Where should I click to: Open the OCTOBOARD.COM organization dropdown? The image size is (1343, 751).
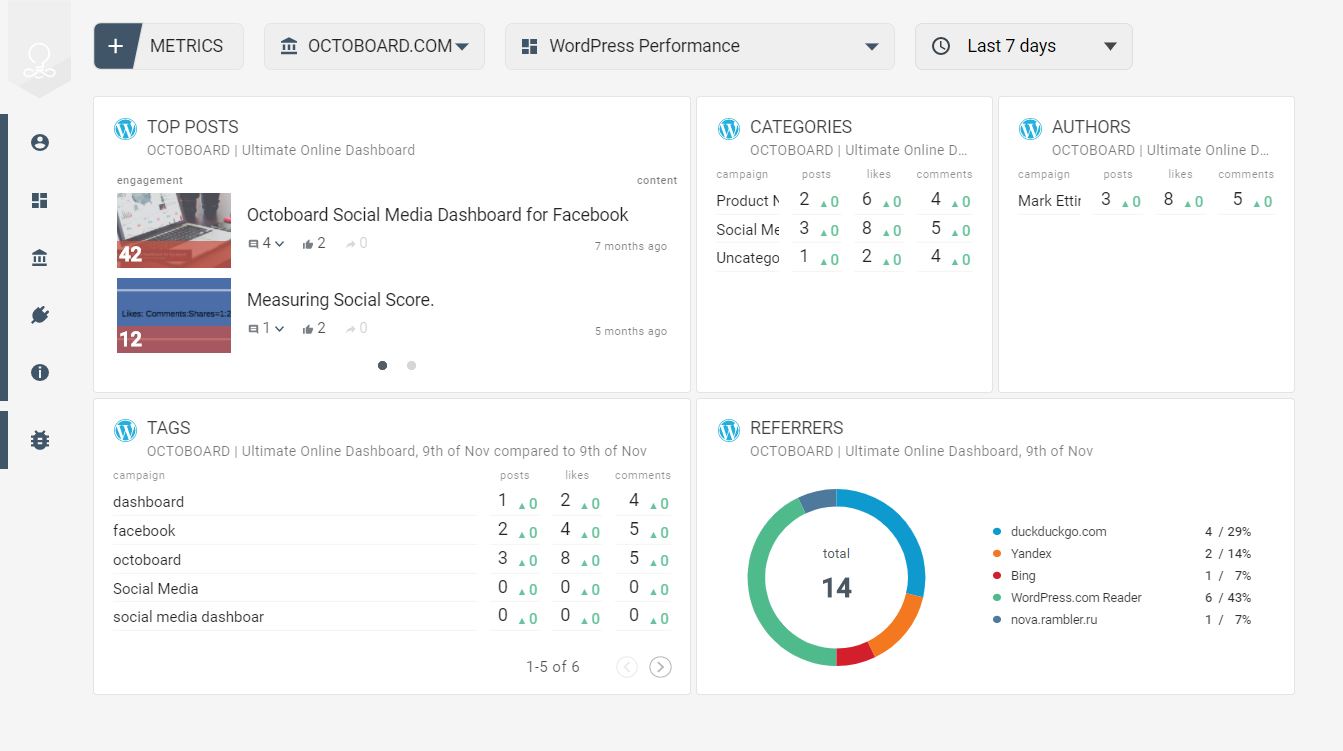point(374,47)
